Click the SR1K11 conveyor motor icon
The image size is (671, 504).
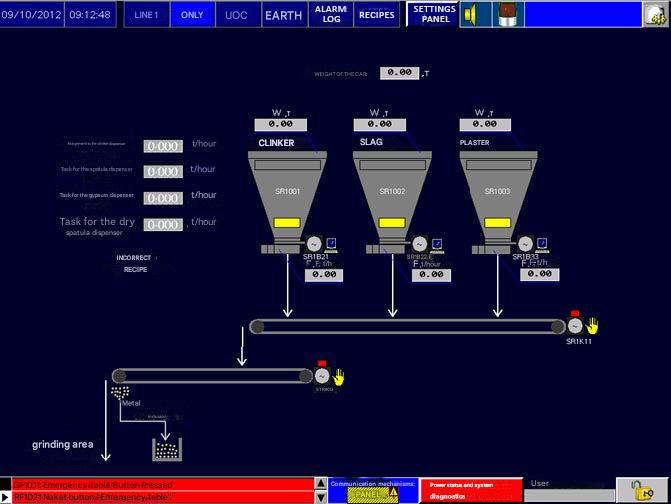[x=575, y=326]
